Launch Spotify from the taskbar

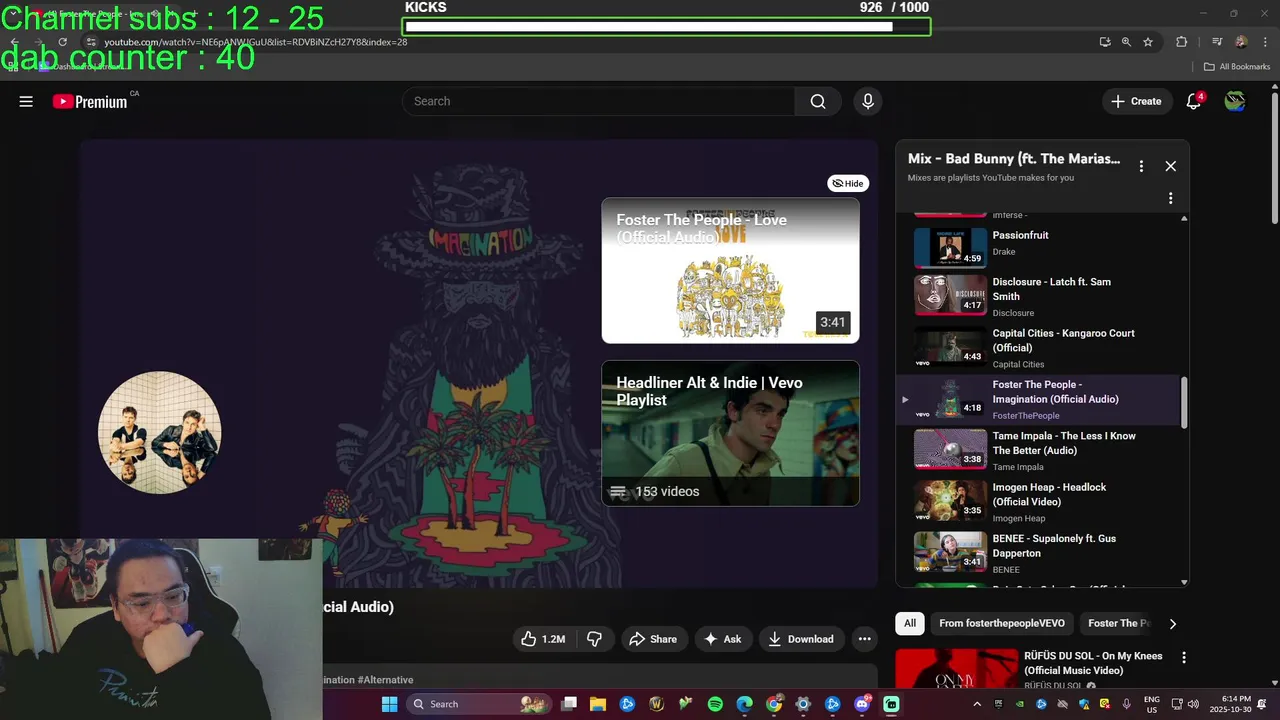[x=715, y=704]
